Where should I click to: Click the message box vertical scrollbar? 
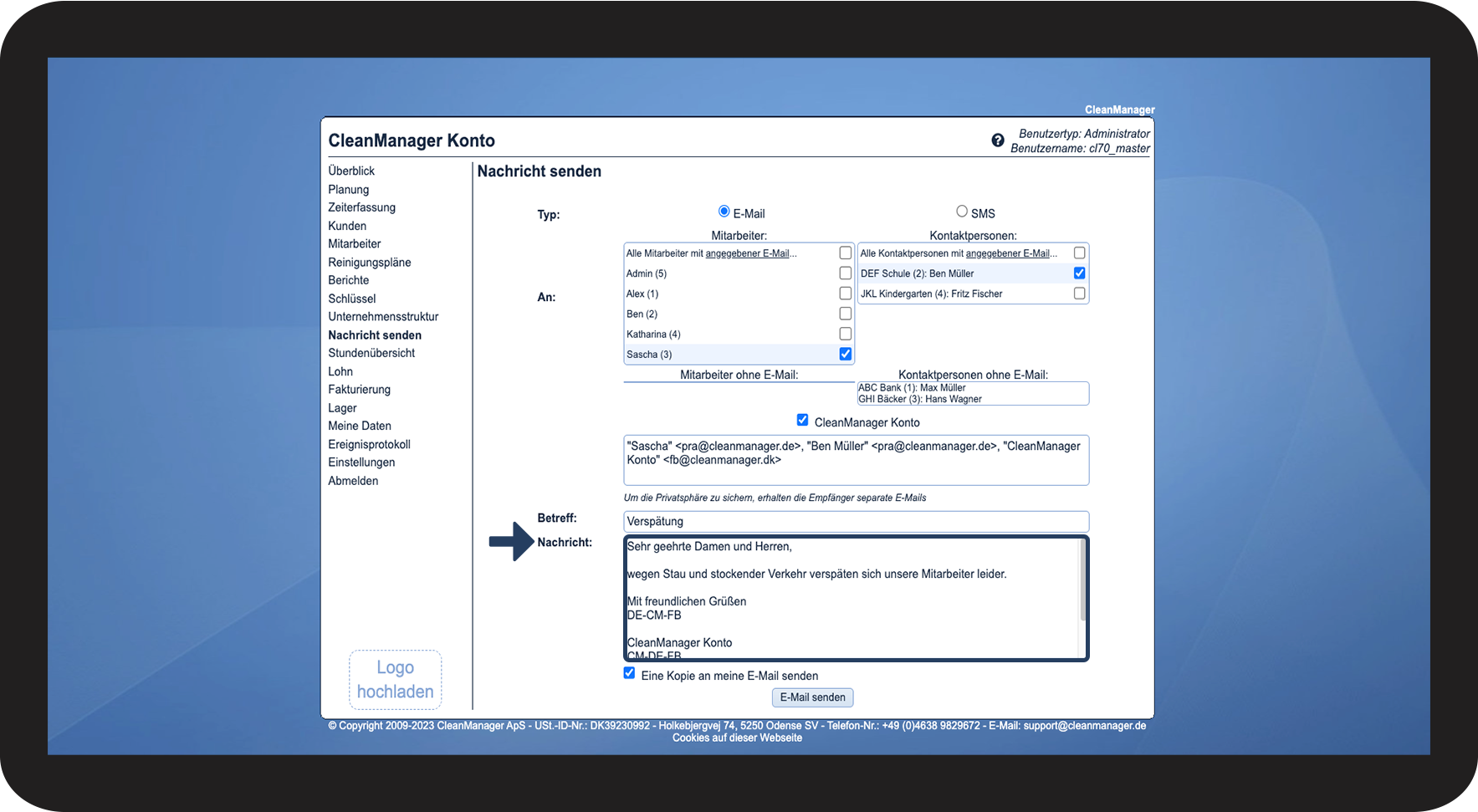[x=1083, y=579]
